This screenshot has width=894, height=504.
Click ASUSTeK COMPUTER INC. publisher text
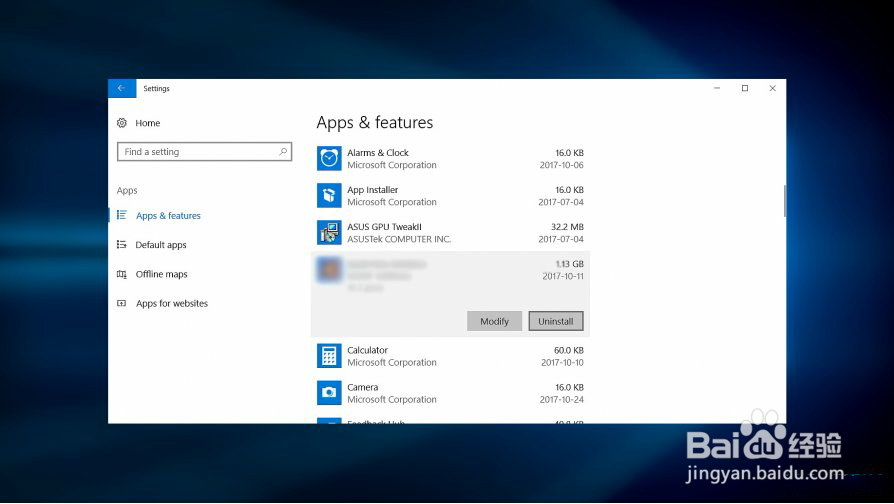tap(399, 239)
